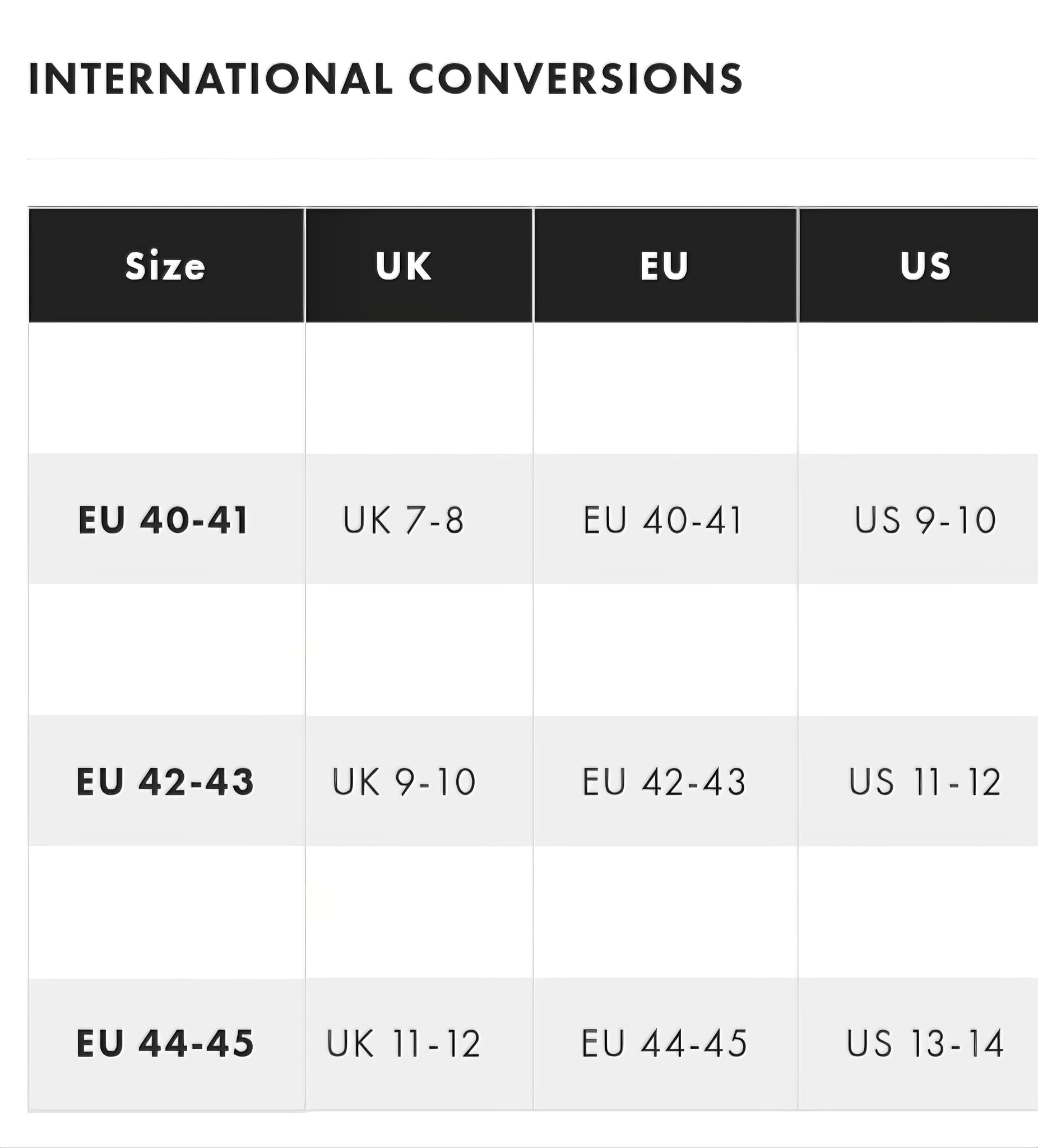Click the US column header
The height and width of the screenshot is (1148, 1038).
(925, 266)
